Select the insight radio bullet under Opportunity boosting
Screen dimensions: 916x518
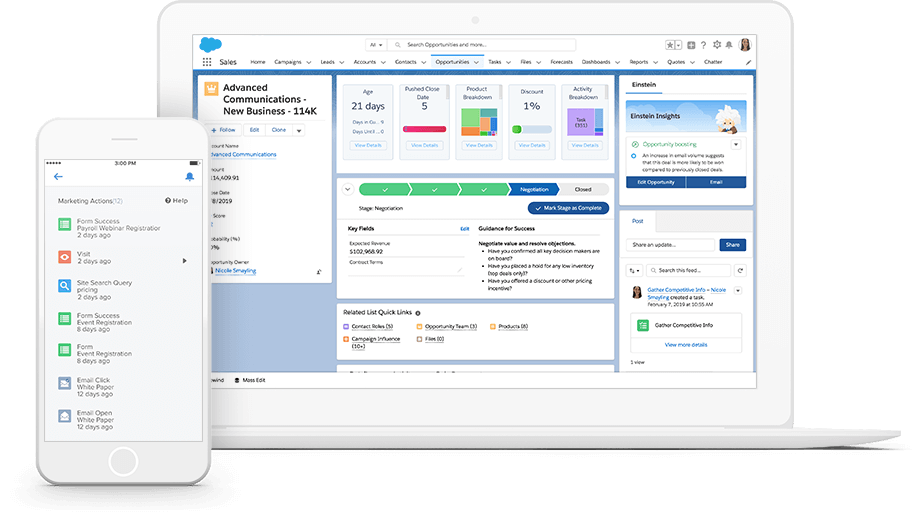634,156
